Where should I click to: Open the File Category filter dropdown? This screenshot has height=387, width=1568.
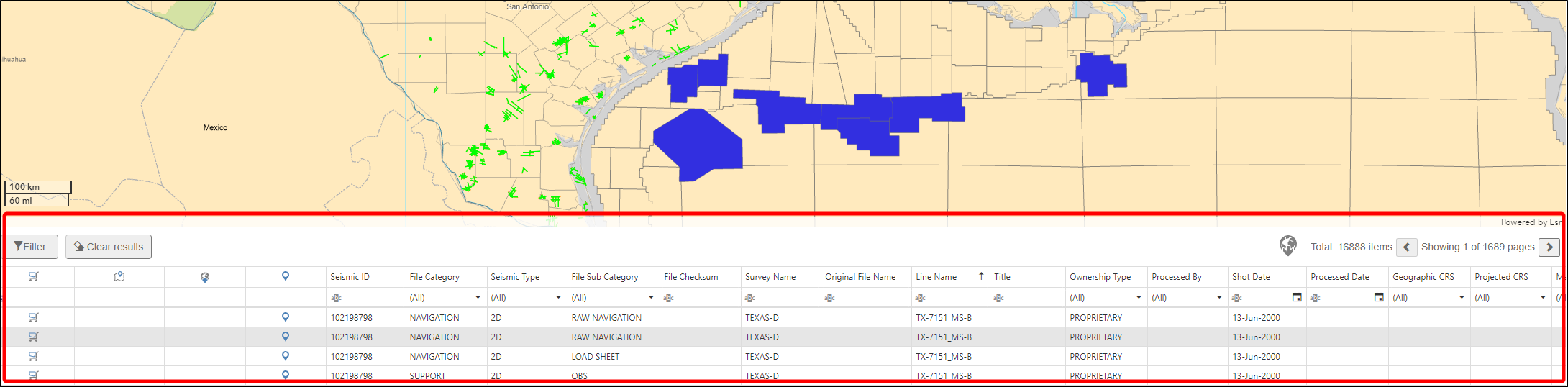tap(478, 298)
